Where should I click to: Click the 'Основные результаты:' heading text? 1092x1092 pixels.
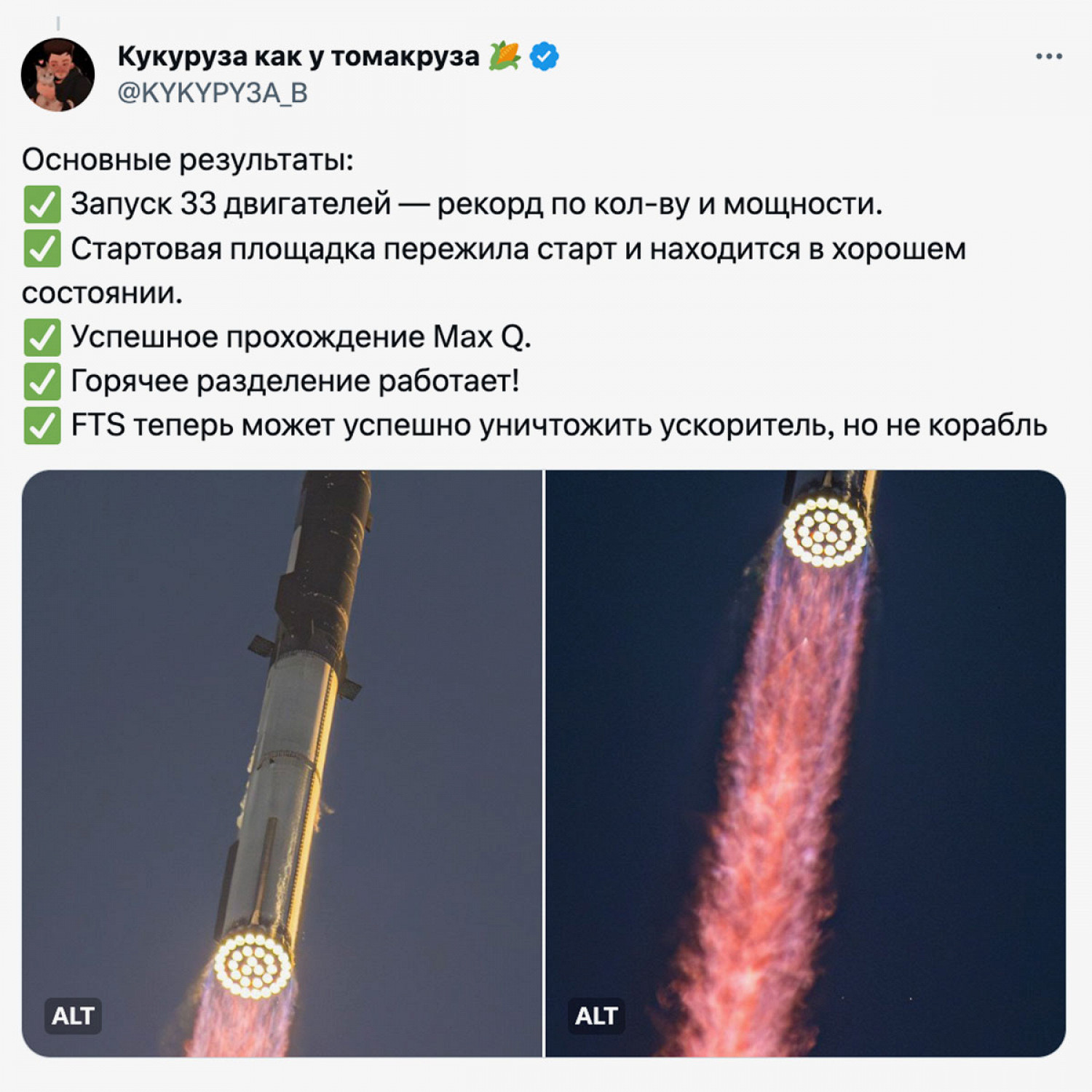[x=188, y=160]
